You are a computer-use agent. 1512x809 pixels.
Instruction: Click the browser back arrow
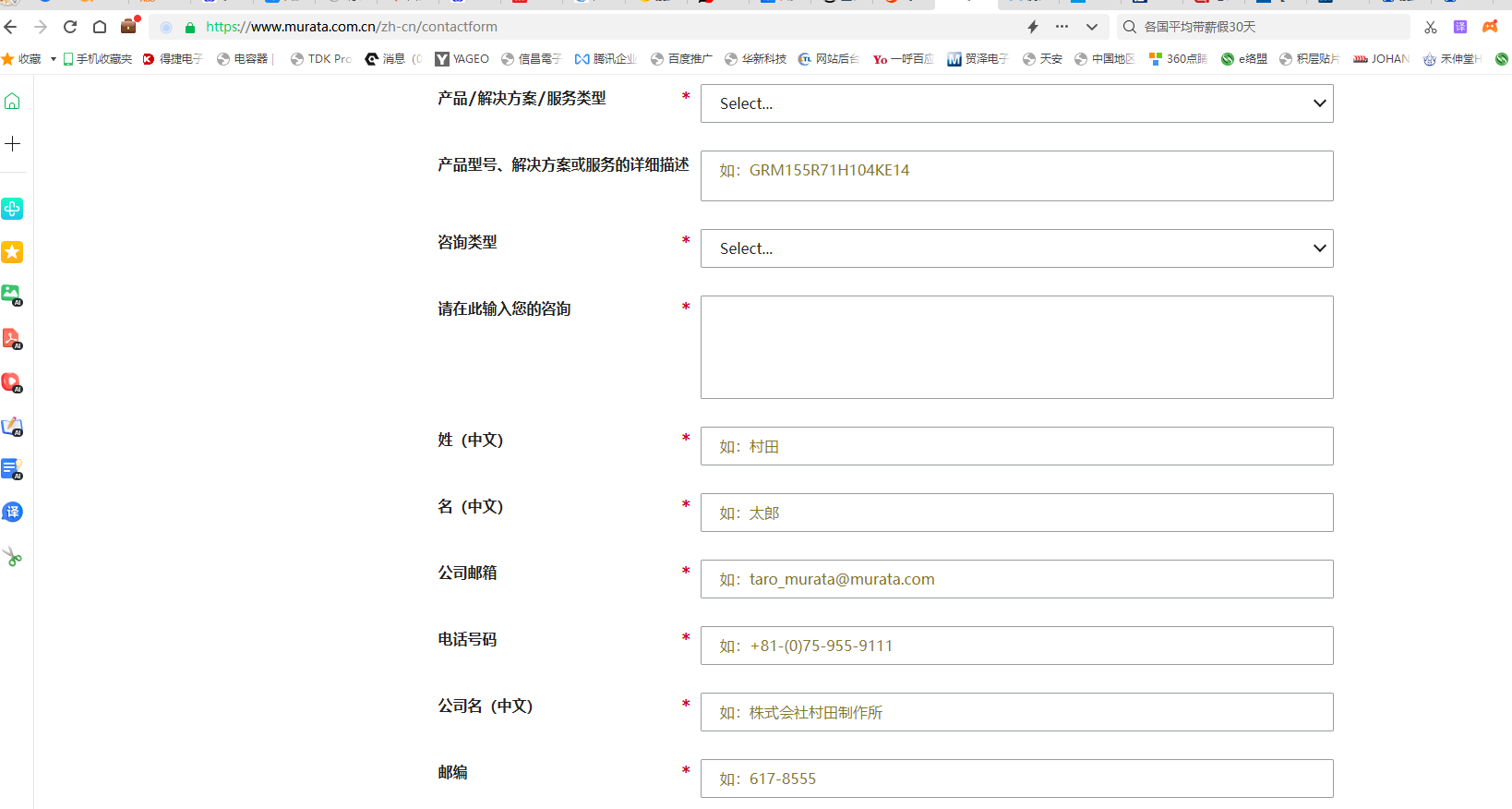point(11,27)
